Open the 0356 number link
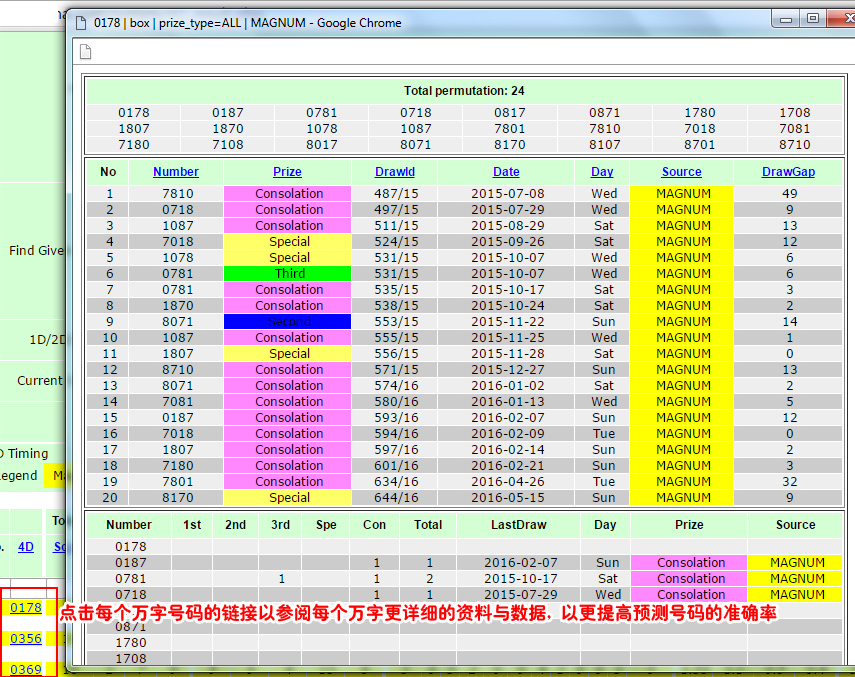Viewport: 855px width, 677px height. click(26, 639)
